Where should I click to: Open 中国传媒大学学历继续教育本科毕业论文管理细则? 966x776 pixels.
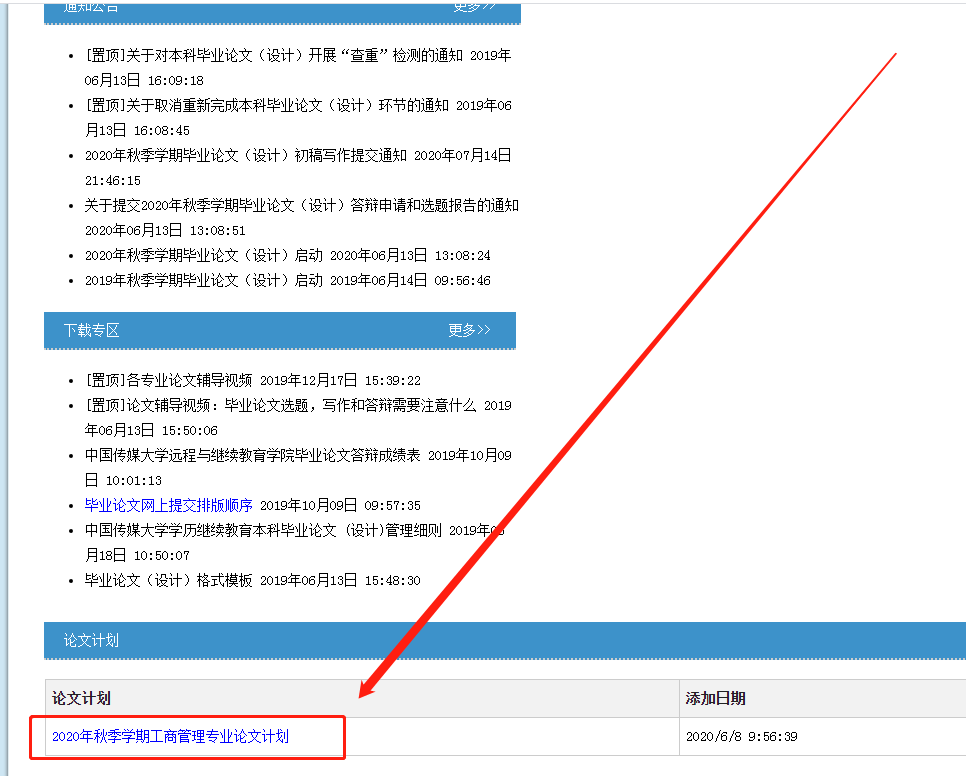coord(263,530)
